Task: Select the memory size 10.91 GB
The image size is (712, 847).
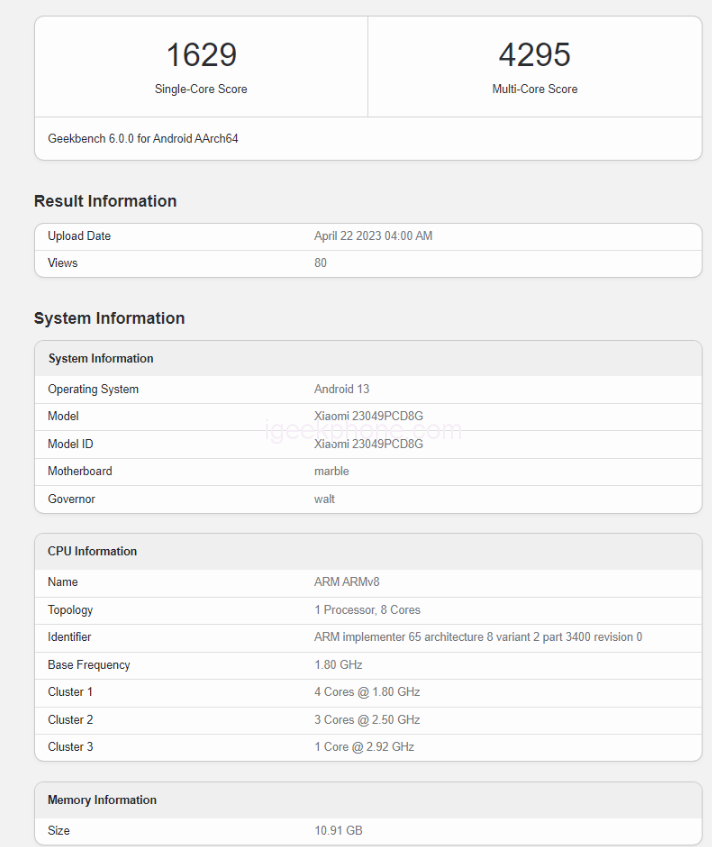Action: tap(337, 831)
